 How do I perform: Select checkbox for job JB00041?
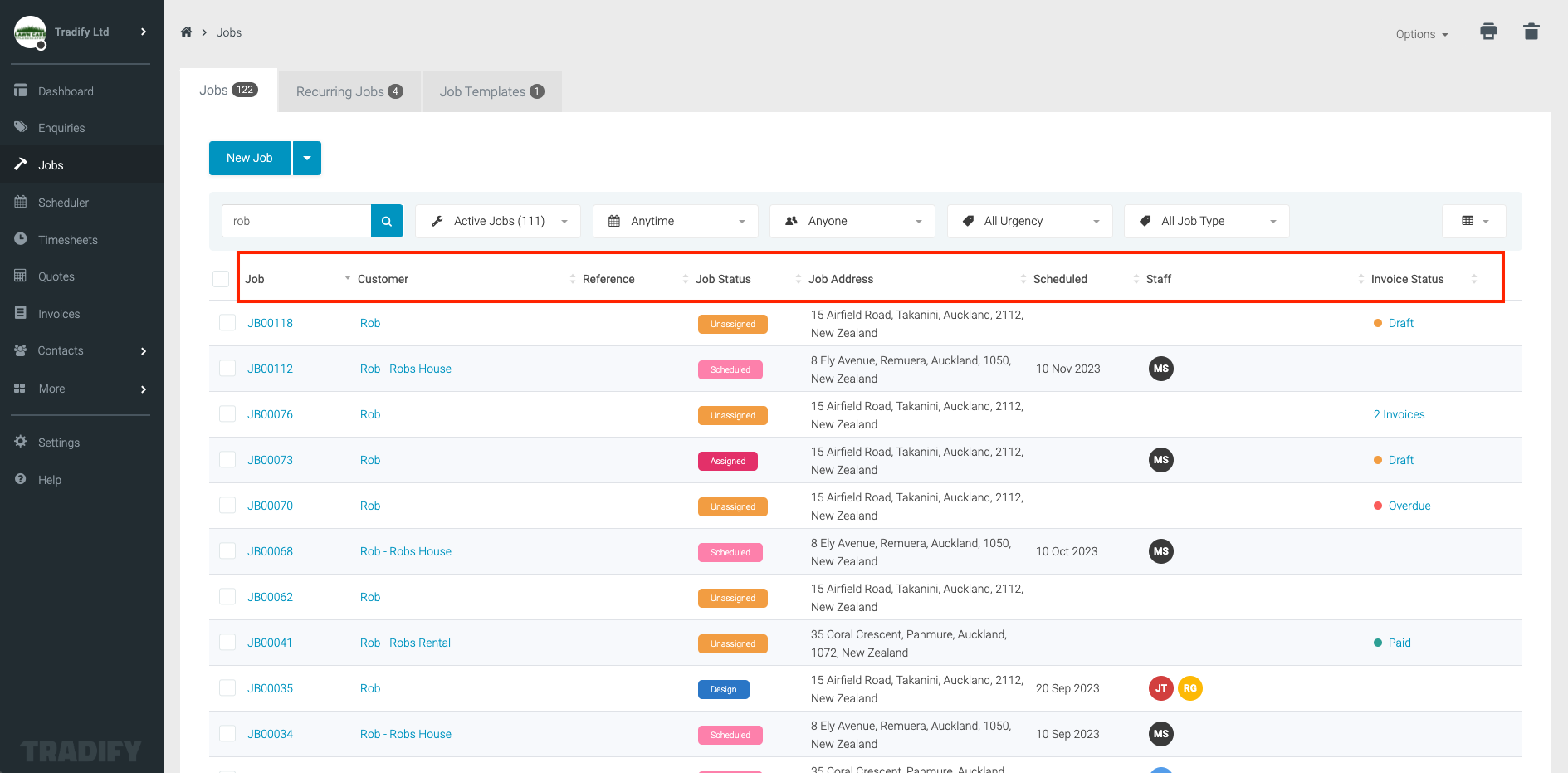click(227, 642)
